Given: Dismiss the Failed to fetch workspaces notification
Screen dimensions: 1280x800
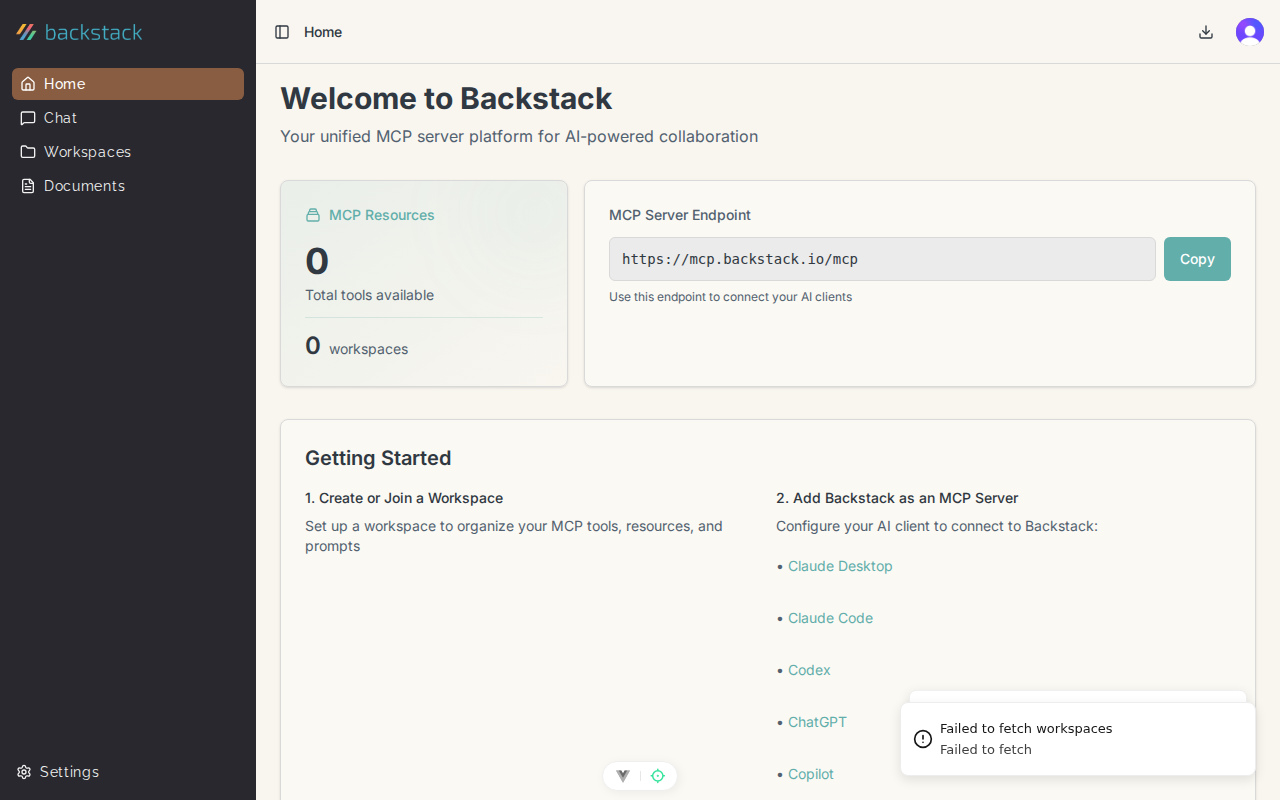Looking at the screenshot, I should click(x=1077, y=738).
